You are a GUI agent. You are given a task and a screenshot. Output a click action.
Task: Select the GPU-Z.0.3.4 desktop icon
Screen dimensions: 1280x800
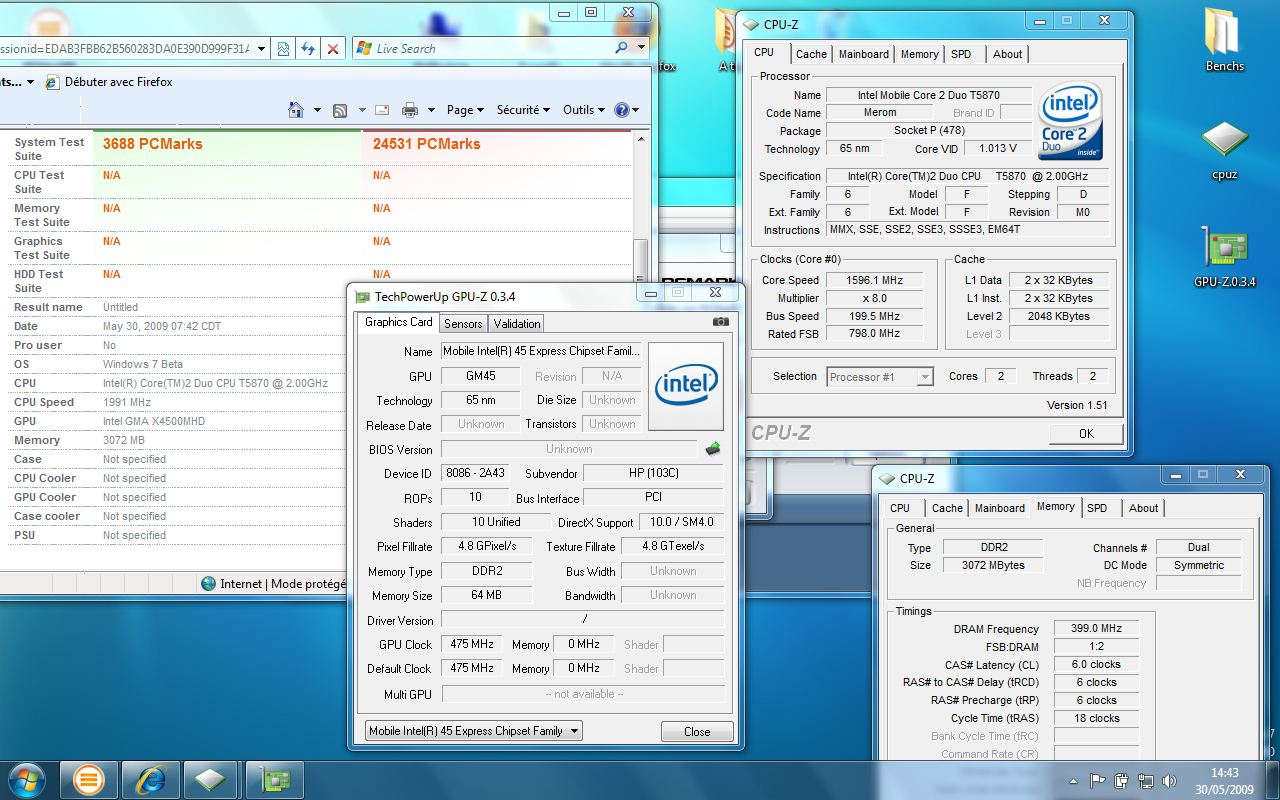pos(1225,258)
